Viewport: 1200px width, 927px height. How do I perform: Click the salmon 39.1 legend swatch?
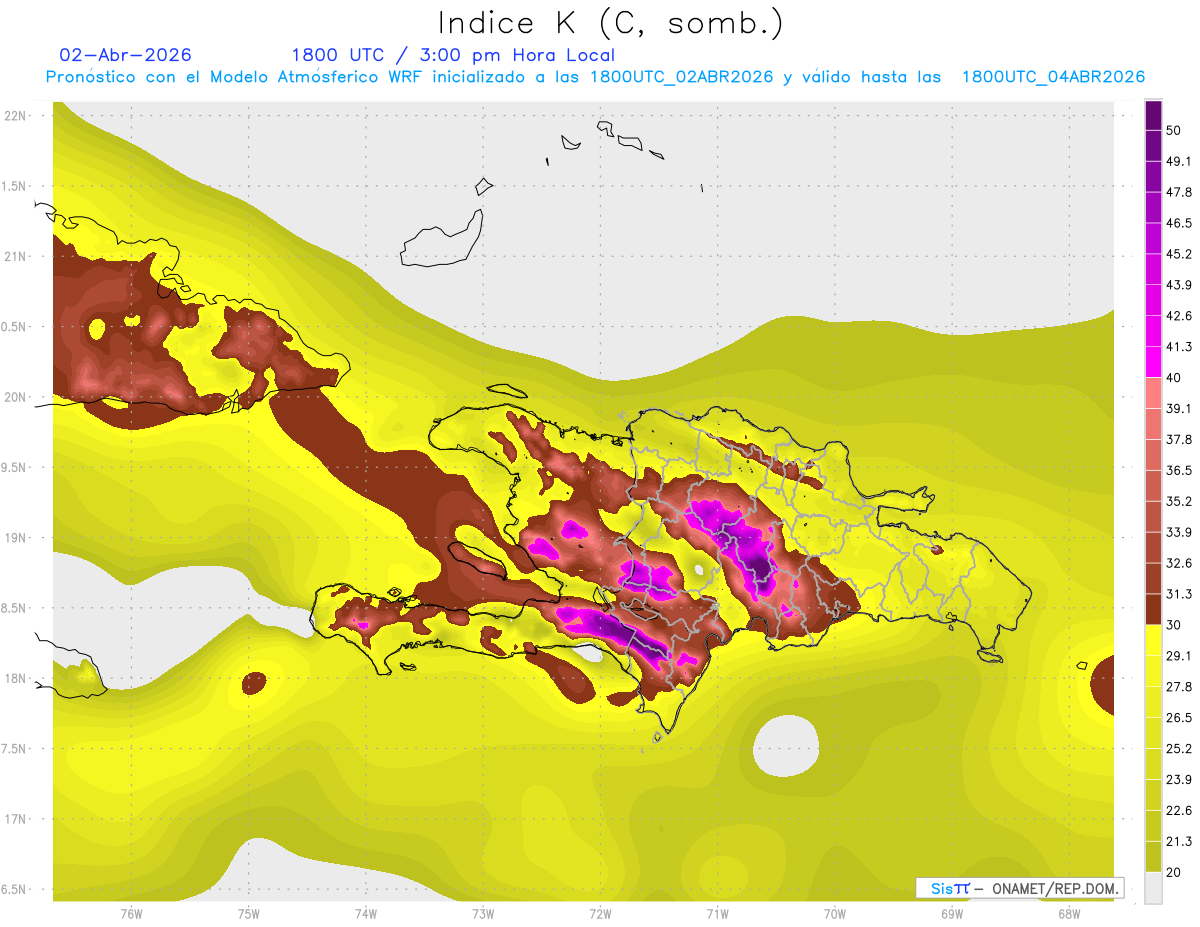pos(1154,393)
